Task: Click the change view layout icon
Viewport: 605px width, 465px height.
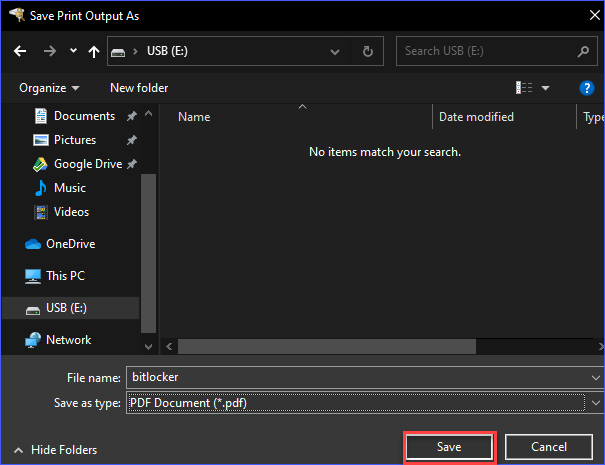Action: click(x=524, y=88)
